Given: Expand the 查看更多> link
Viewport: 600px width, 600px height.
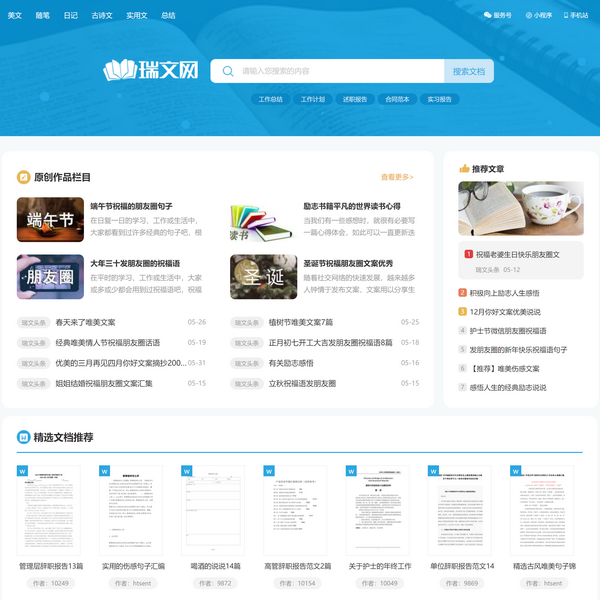Looking at the screenshot, I should 397,177.
